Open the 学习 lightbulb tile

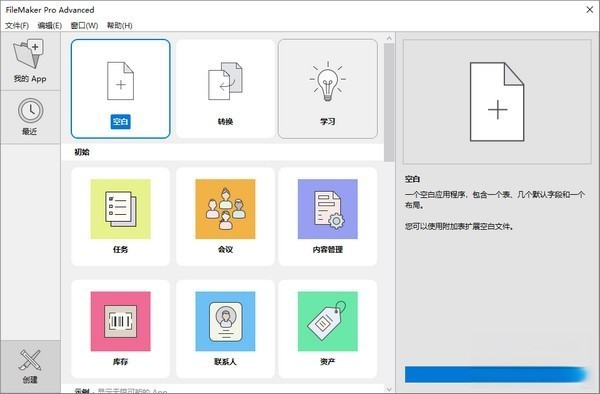pos(328,89)
